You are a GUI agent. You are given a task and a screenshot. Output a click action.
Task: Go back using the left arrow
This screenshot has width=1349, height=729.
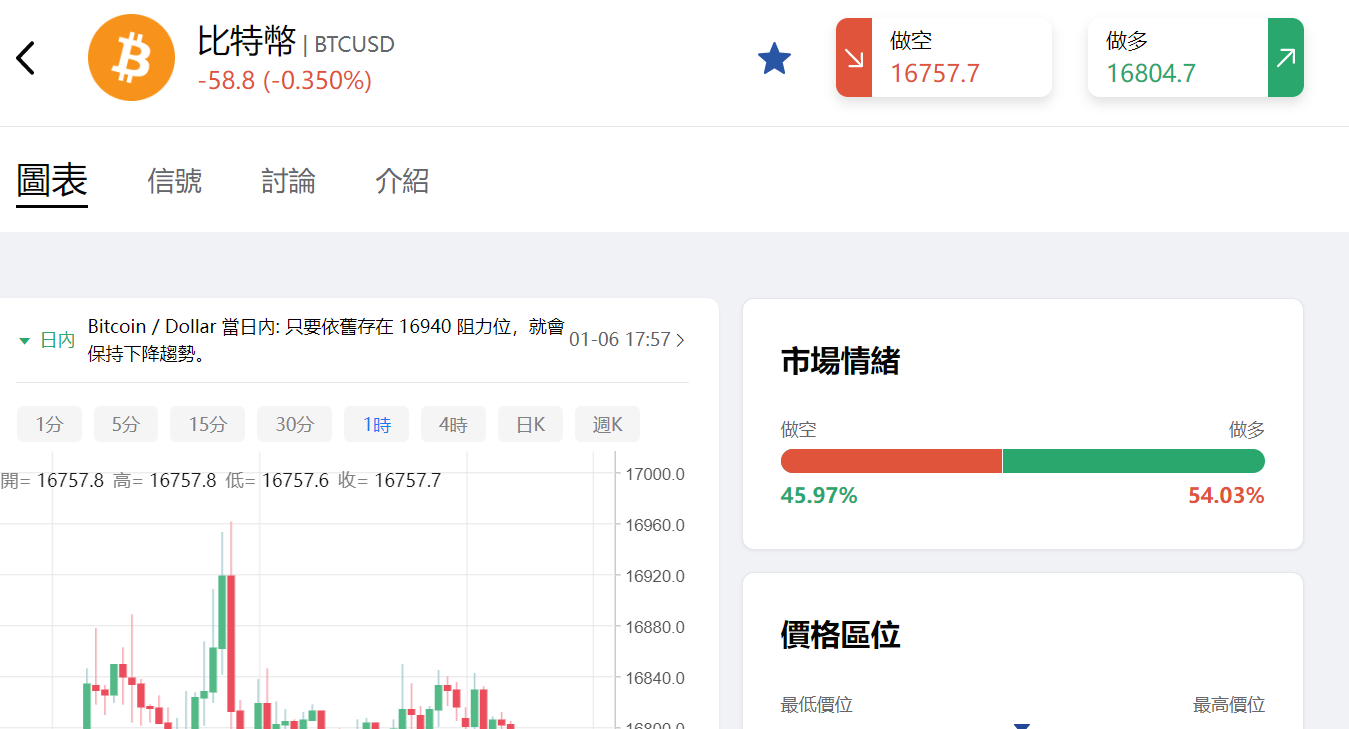26,58
